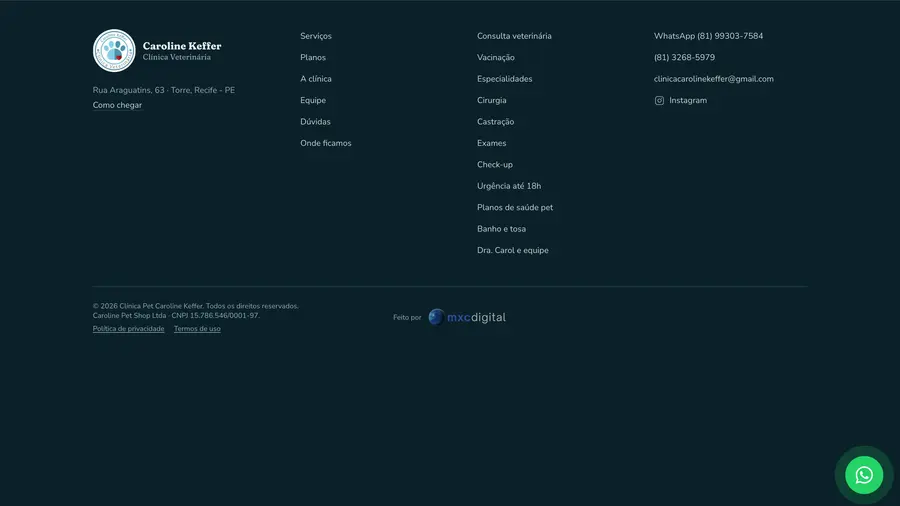
Task: Click the Feito por label
Action: (x=407, y=317)
